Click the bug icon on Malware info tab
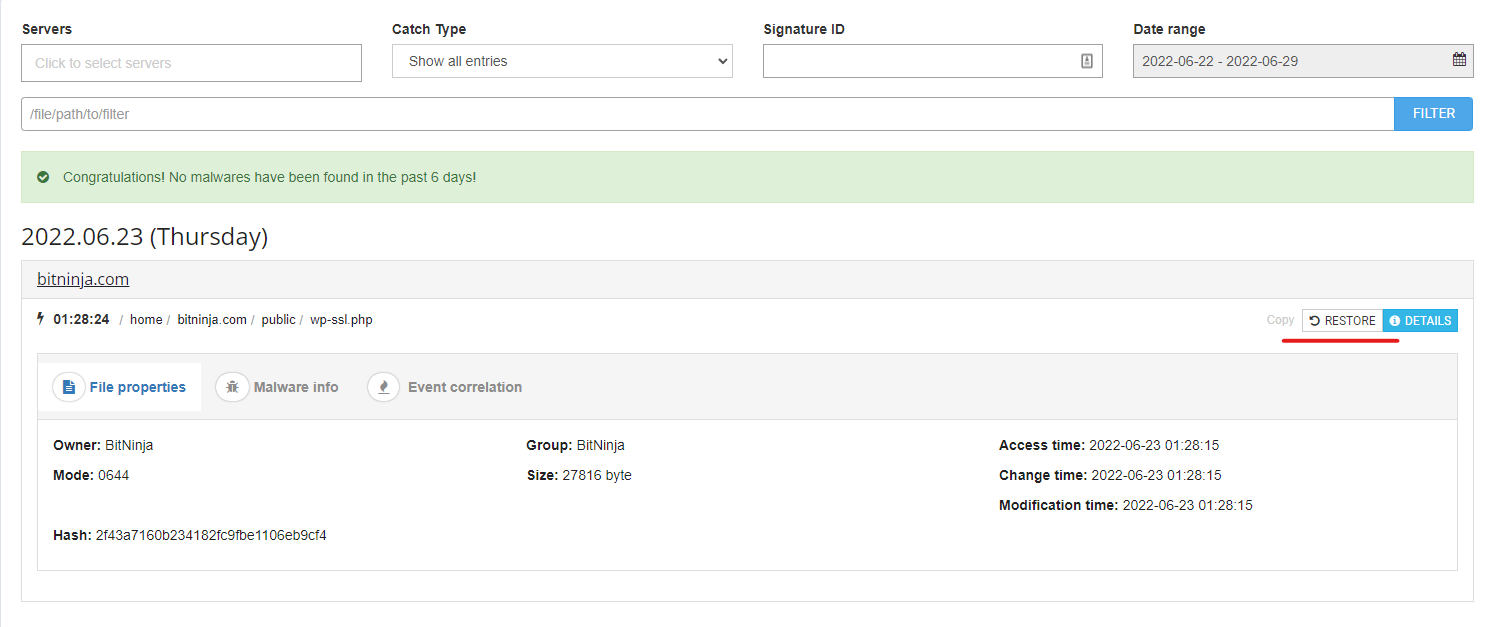This screenshot has width=1491, height=627. click(232, 386)
